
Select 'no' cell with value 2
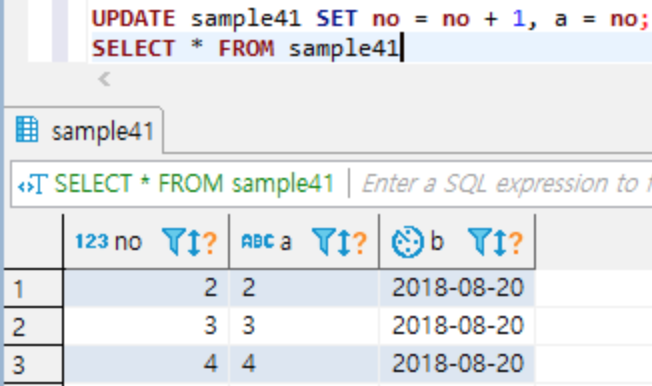[146, 288]
